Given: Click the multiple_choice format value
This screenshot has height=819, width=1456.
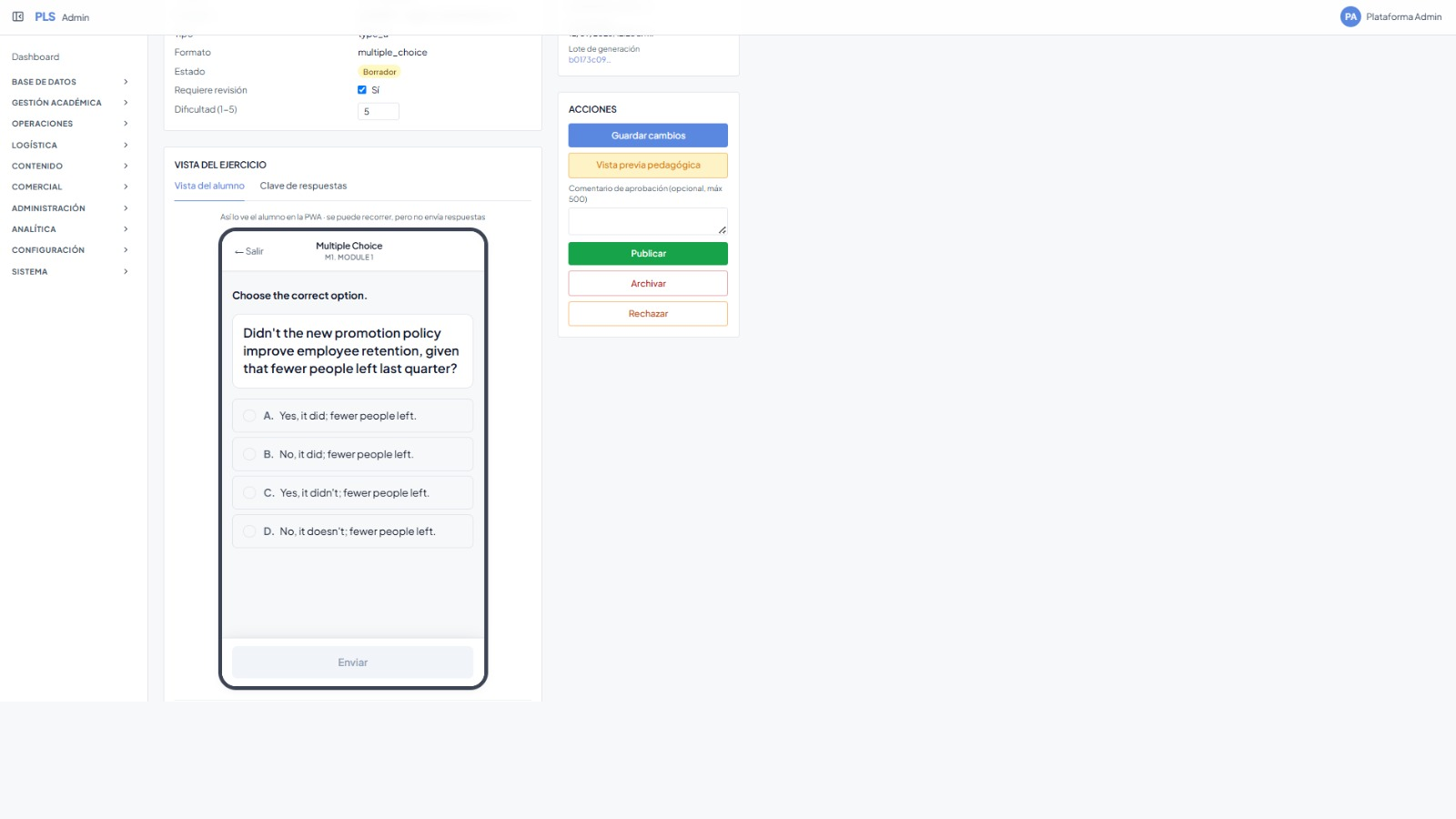Looking at the screenshot, I should [392, 53].
